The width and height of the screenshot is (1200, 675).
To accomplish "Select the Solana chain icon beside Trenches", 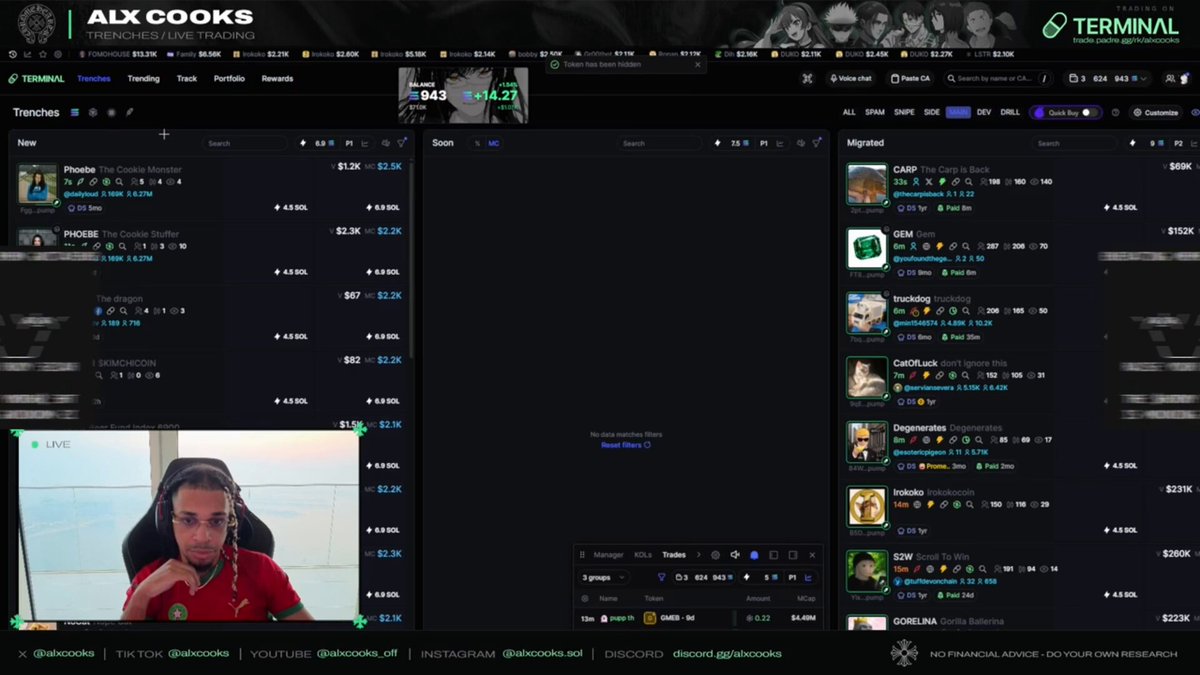I will coord(75,112).
